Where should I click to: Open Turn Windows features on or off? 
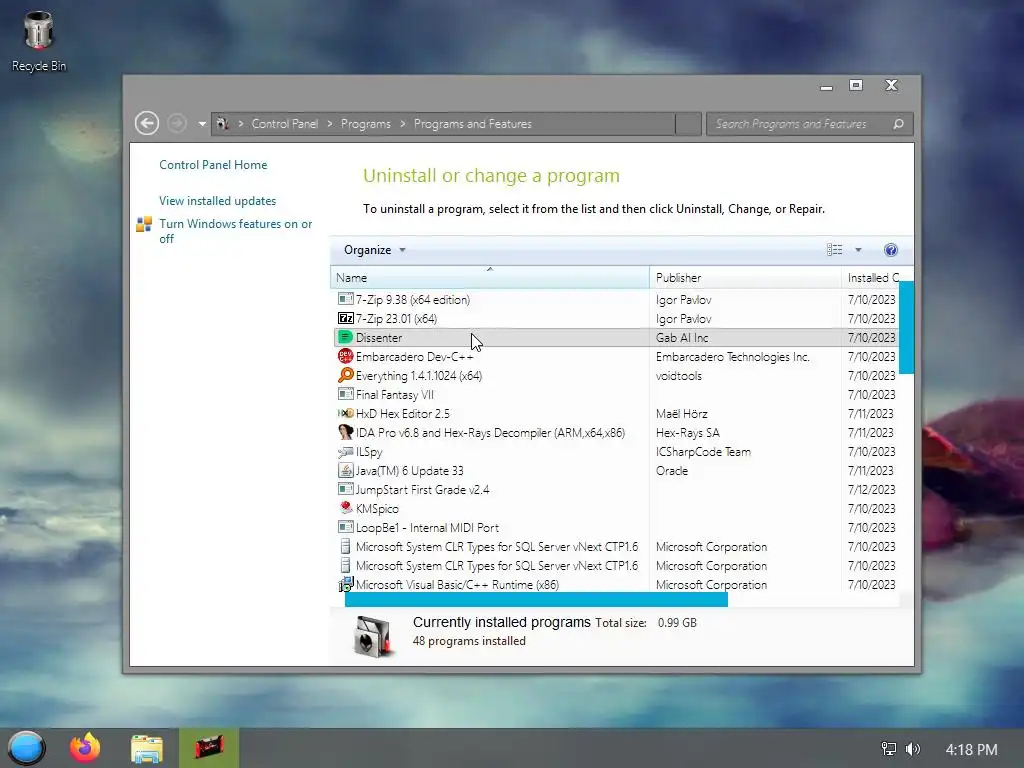(x=236, y=231)
